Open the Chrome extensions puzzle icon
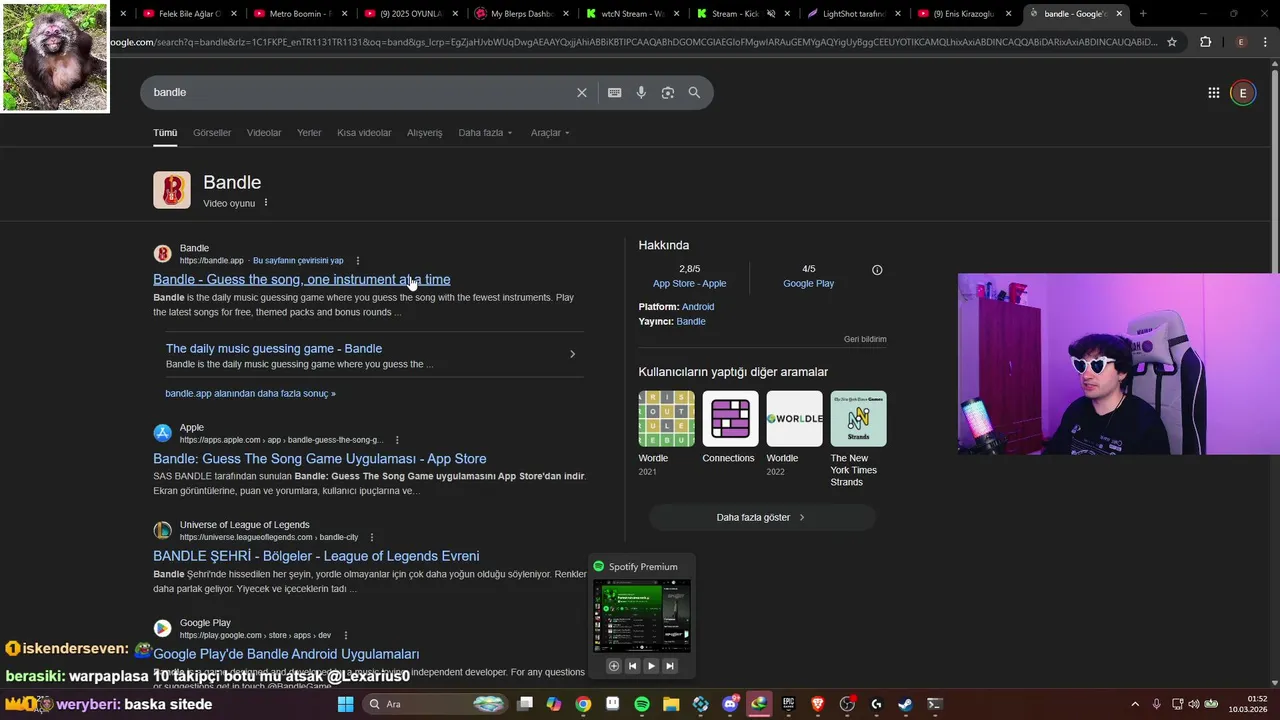The width and height of the screenshot is (1280, 720). 1205,42
